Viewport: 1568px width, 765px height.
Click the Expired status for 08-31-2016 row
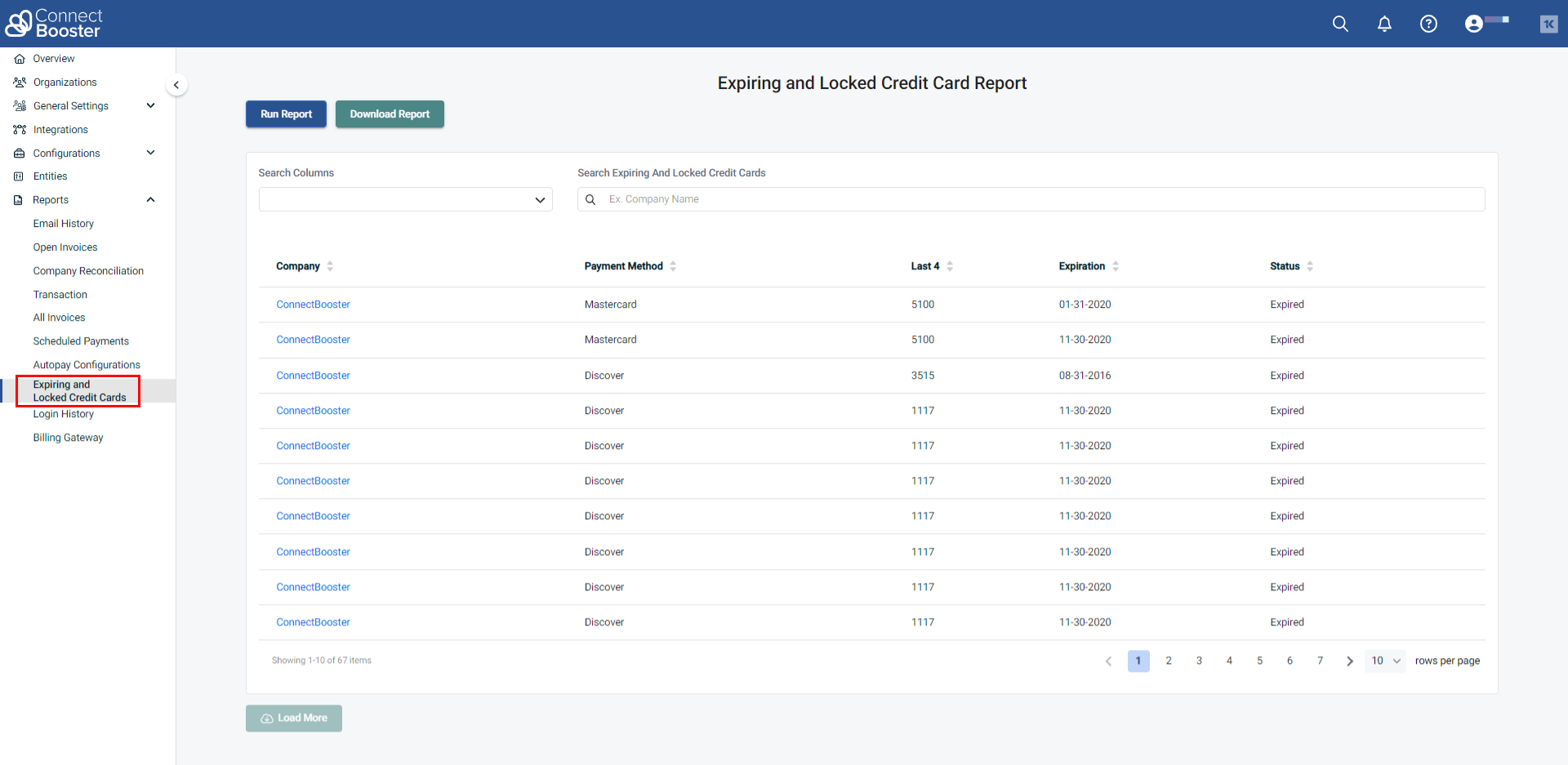pyautogui.click(x=1287, y=376)
